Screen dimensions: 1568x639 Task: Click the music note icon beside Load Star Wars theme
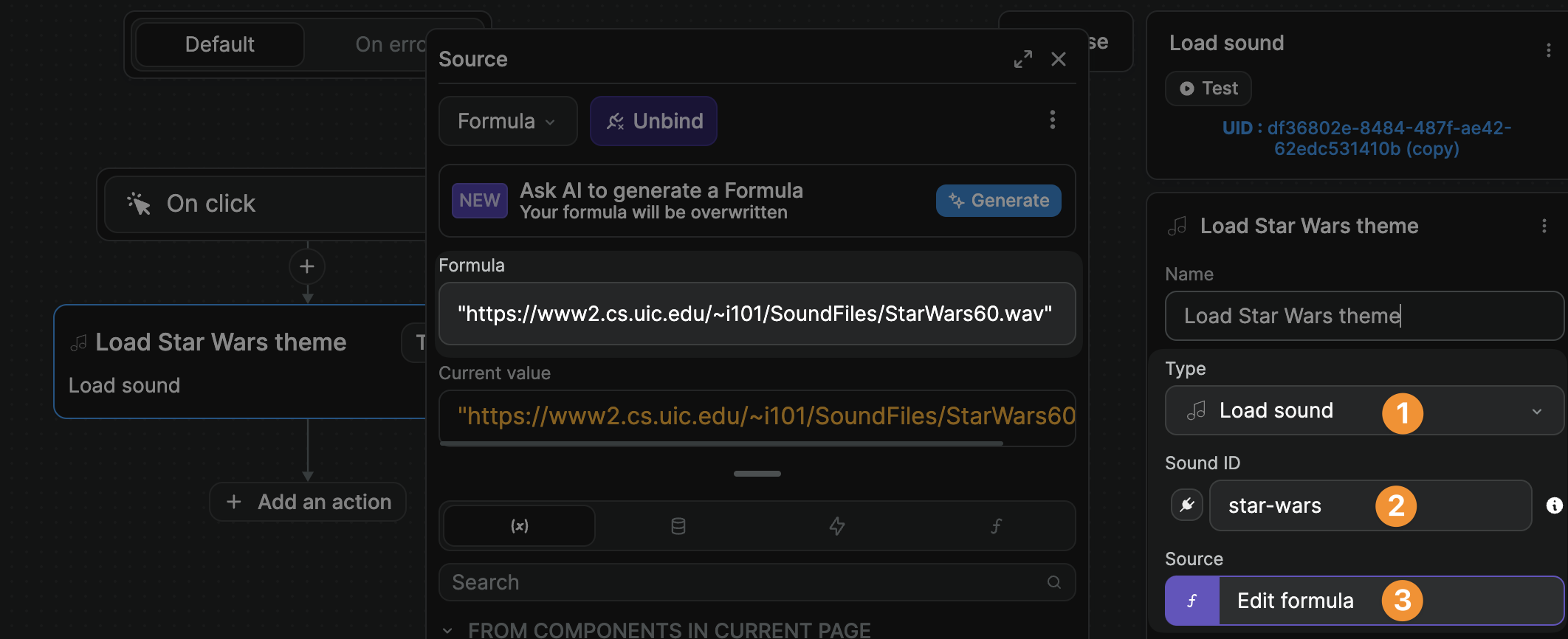pyautogui.click(x=1177, y=226)
